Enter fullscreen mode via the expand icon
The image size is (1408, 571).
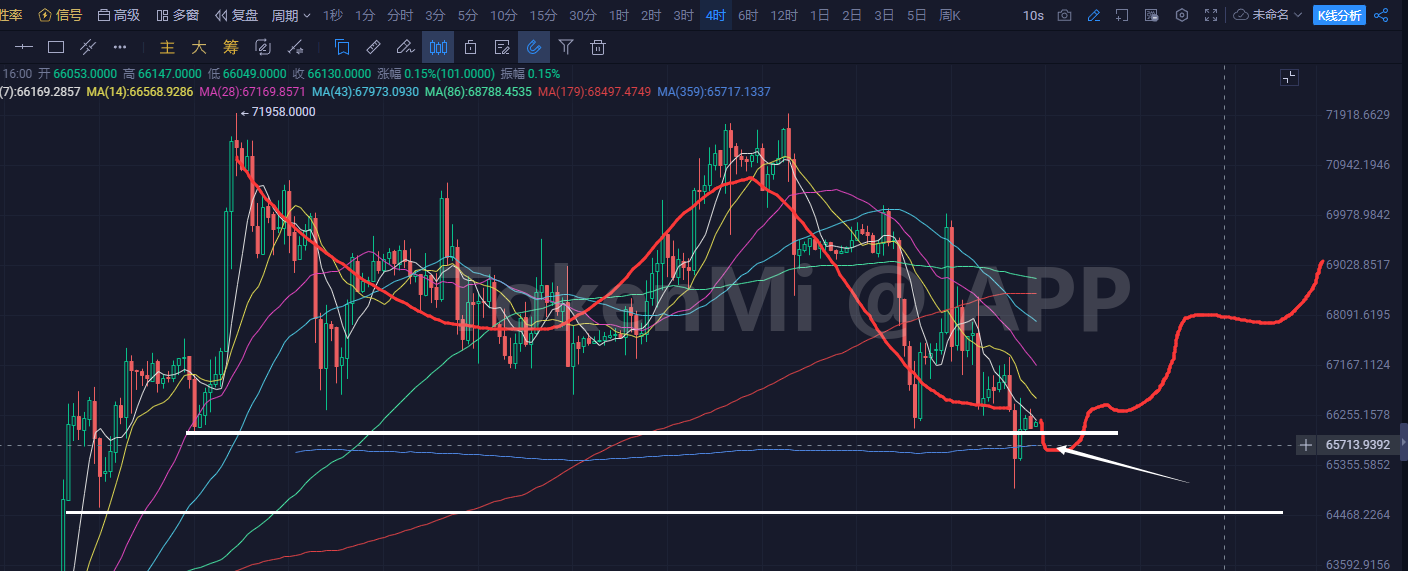(x=1212, y=16)
